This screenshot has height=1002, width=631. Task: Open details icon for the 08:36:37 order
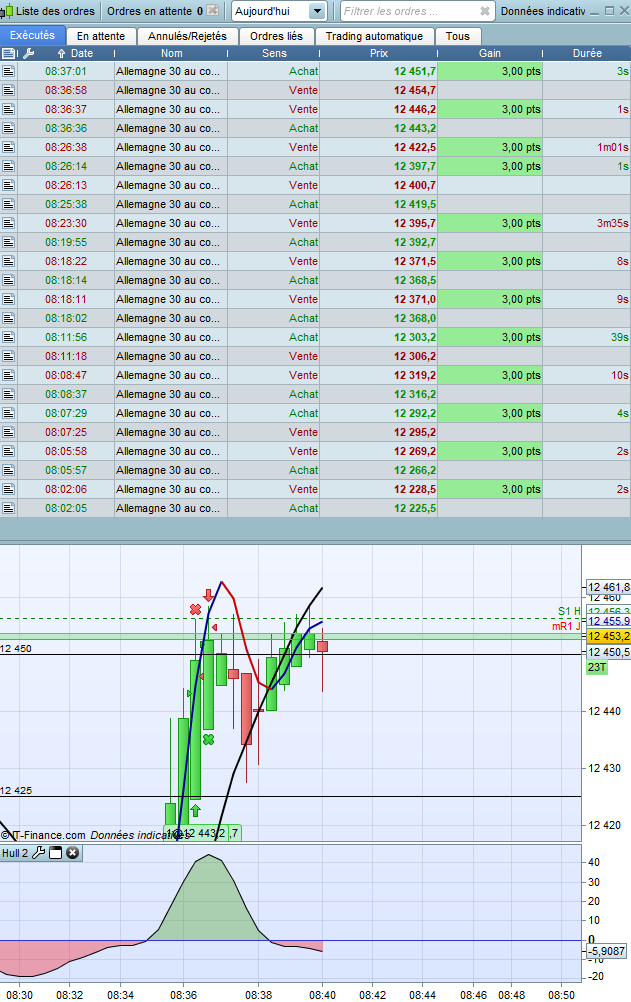coord(8,109)
